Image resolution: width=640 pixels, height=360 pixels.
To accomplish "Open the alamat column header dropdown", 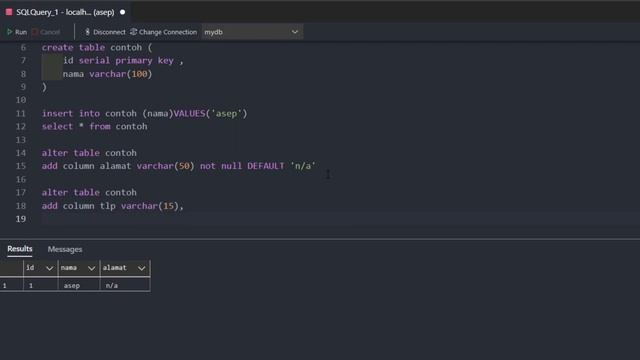I will tap(142, 268).
